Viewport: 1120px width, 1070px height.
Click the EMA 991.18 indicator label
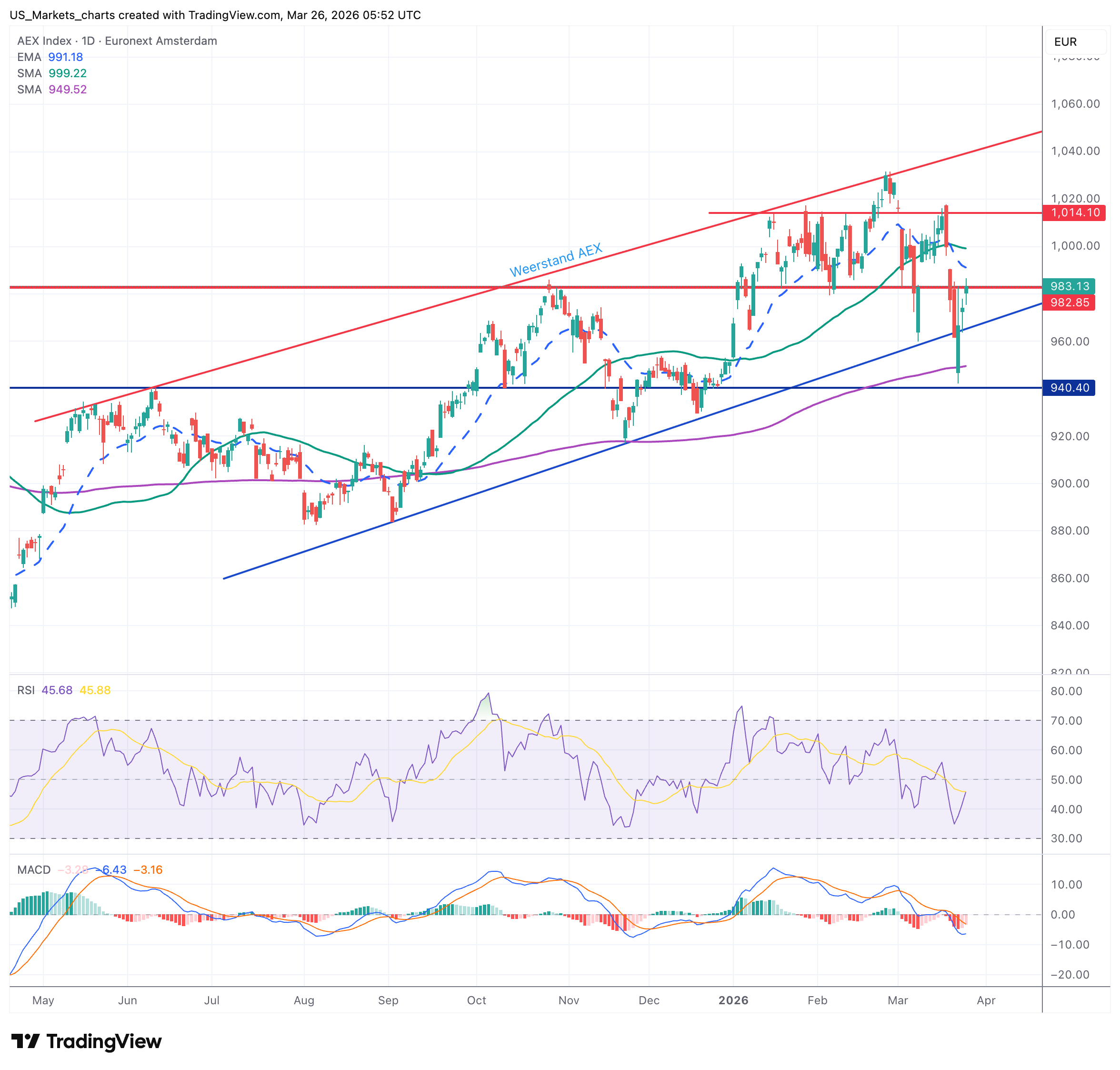point(50,57)
